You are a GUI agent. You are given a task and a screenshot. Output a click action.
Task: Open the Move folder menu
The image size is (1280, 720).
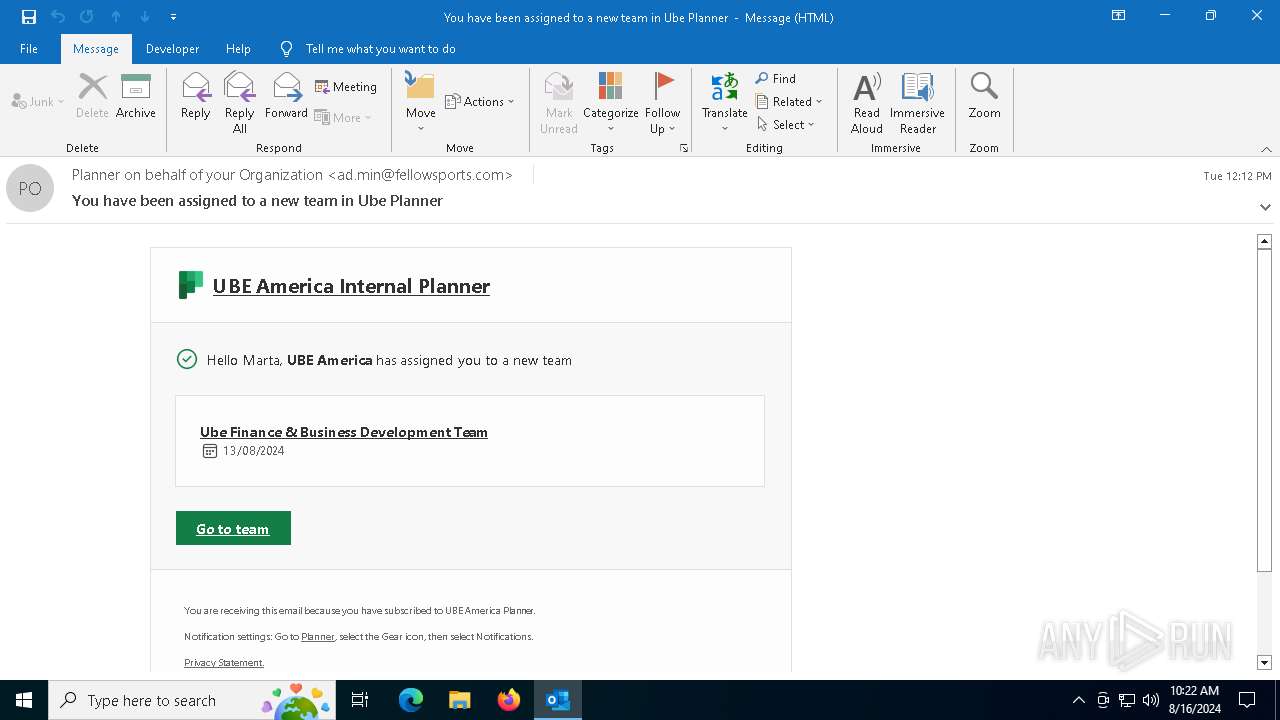point(421,102)
